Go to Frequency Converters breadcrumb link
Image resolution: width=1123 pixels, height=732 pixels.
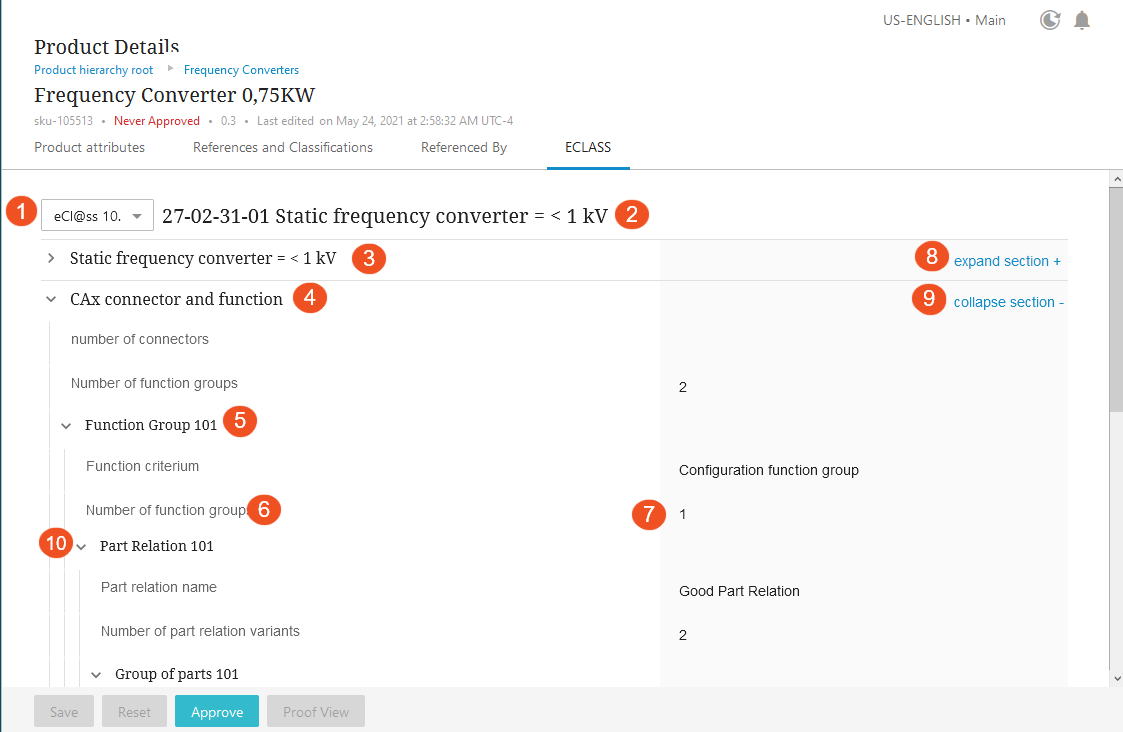(241, 69)
